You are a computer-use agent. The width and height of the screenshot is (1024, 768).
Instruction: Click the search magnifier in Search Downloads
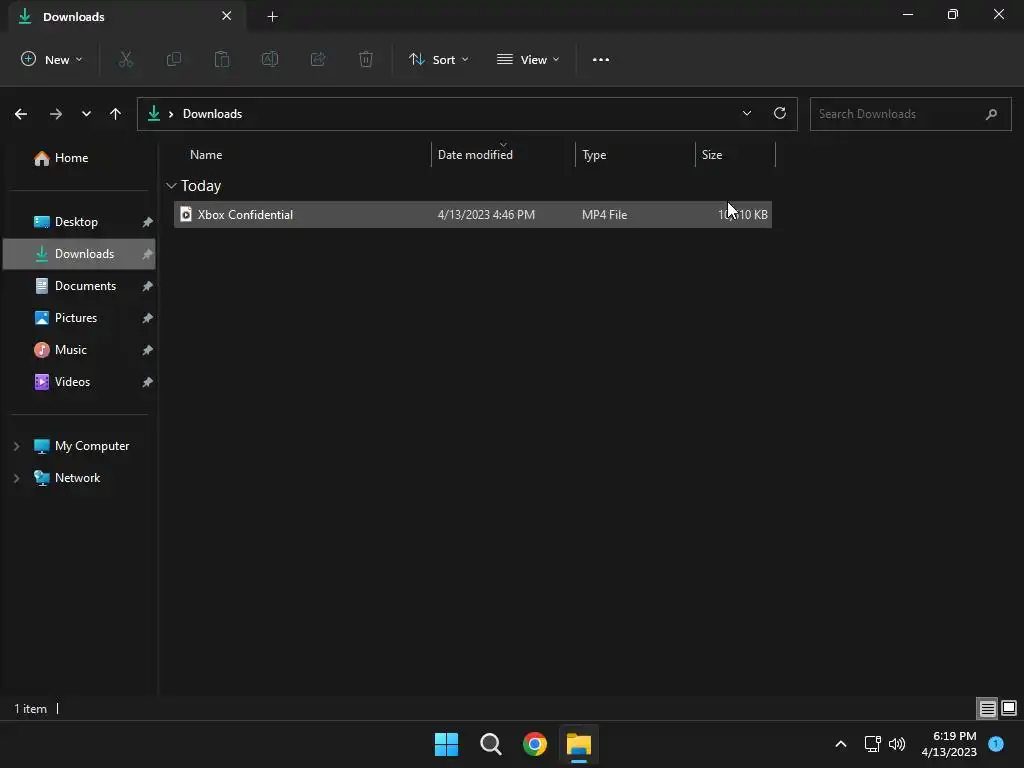(991, 114)
